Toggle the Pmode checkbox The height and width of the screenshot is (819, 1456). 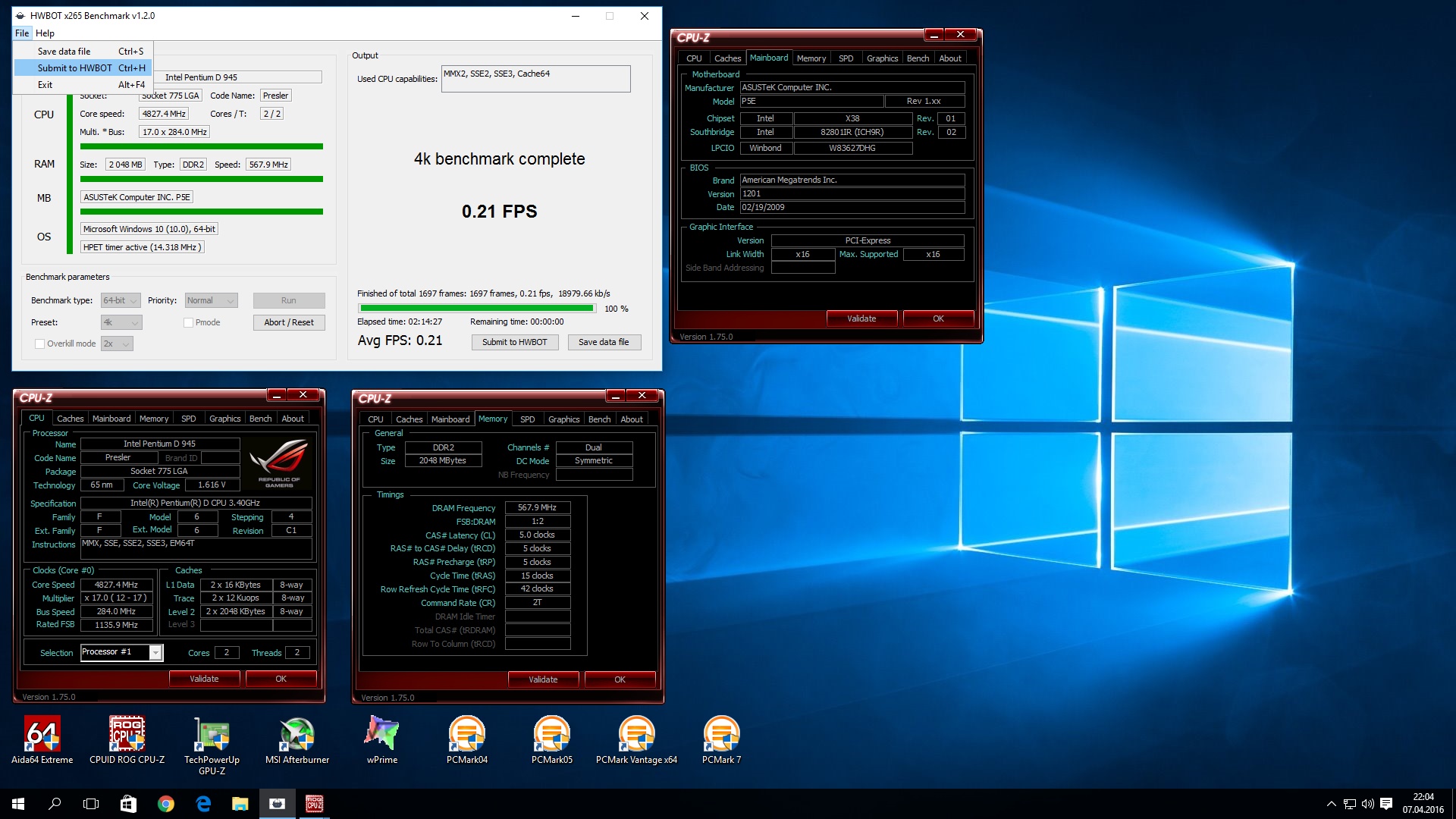click(x=188, y=322)
